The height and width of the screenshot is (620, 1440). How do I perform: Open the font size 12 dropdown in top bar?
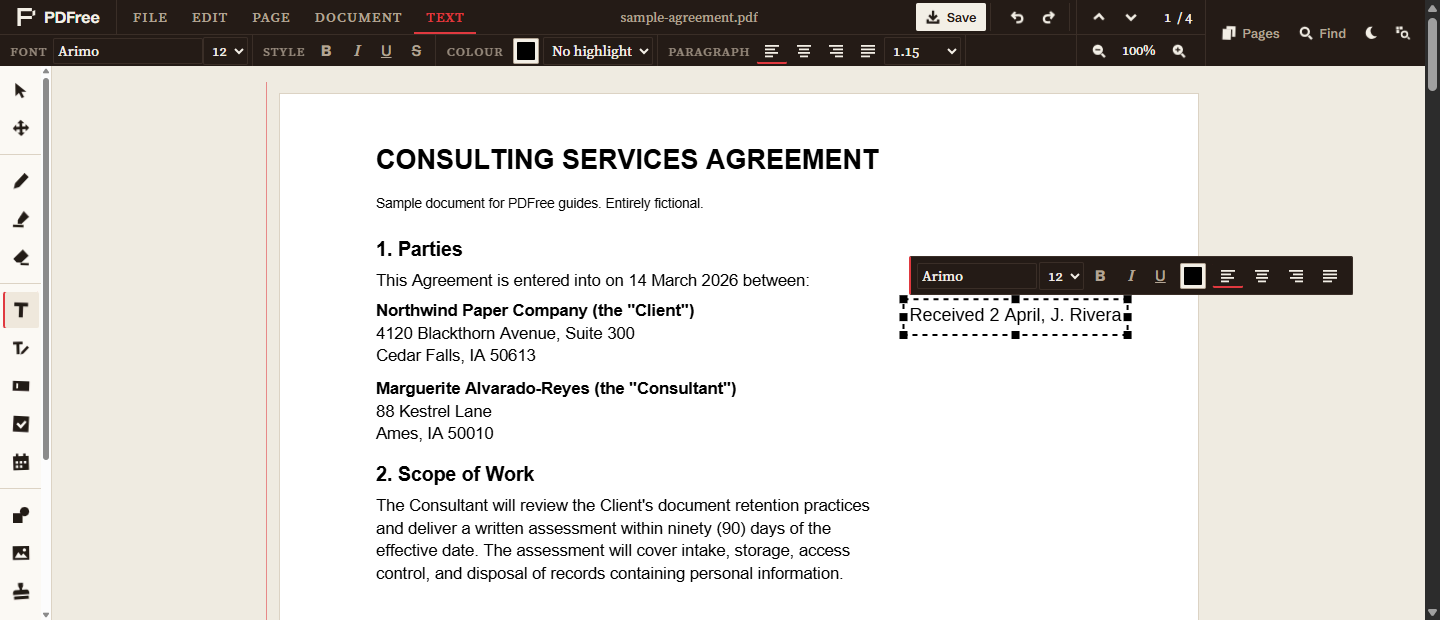tap(225, 51)
